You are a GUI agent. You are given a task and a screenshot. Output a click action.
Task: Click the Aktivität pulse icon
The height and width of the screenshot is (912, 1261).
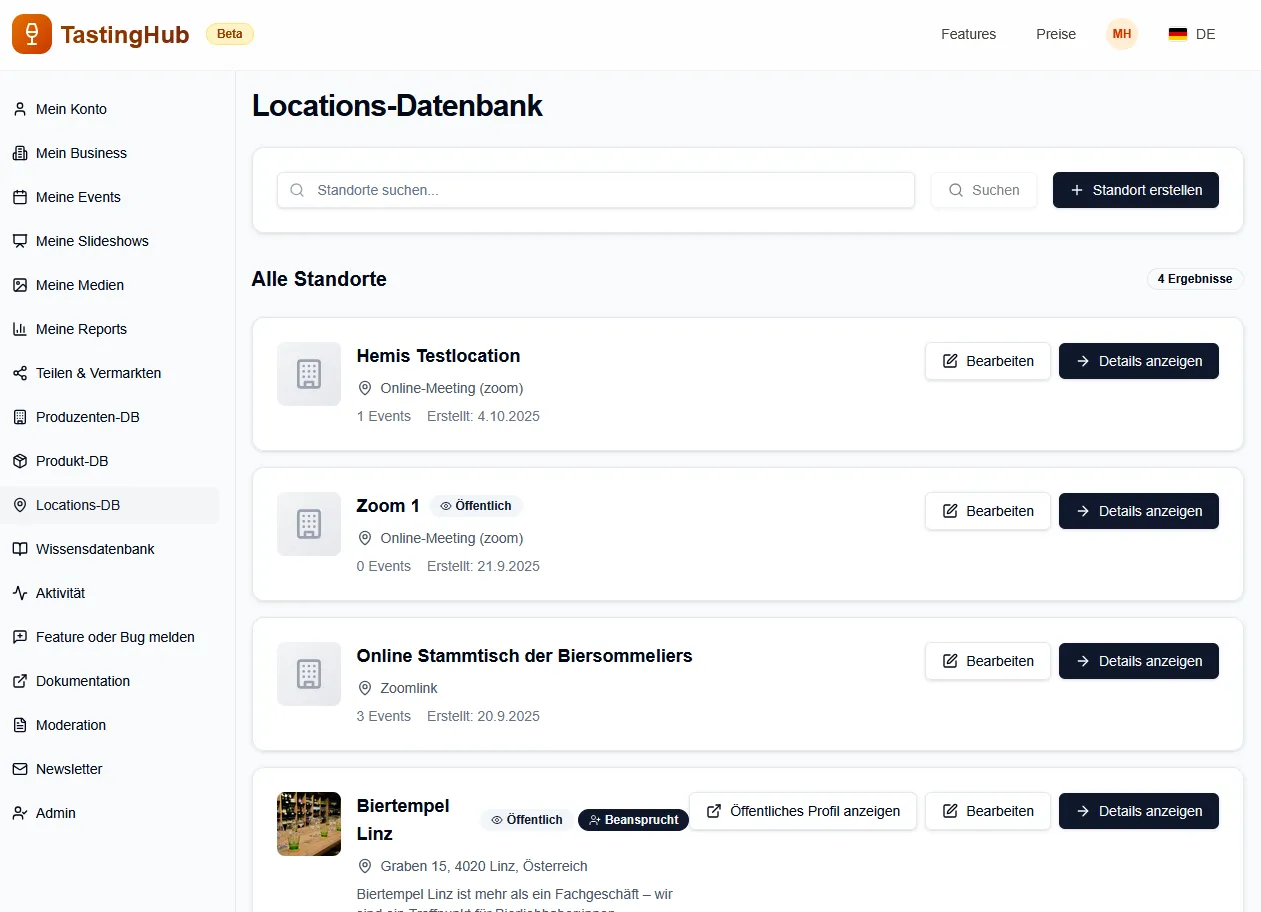pyautogui.click(x=20, y=593)
